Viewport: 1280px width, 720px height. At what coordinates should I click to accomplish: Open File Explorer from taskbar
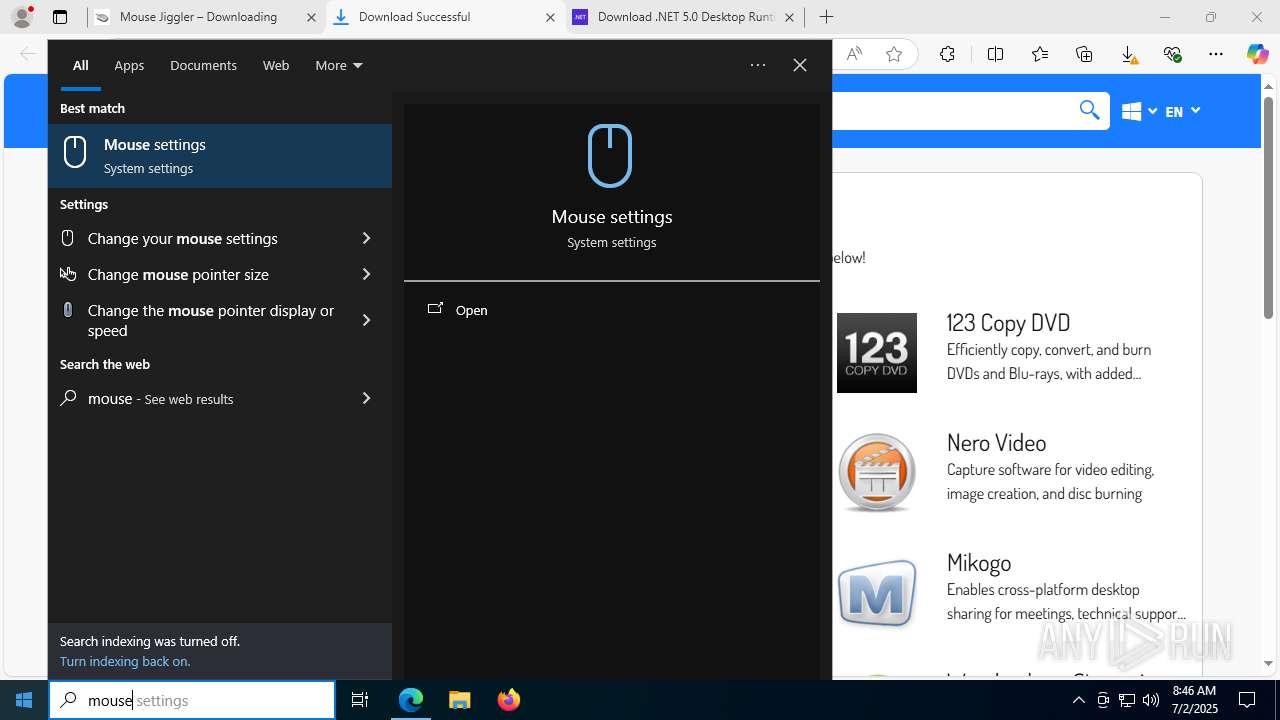(459, 700)
